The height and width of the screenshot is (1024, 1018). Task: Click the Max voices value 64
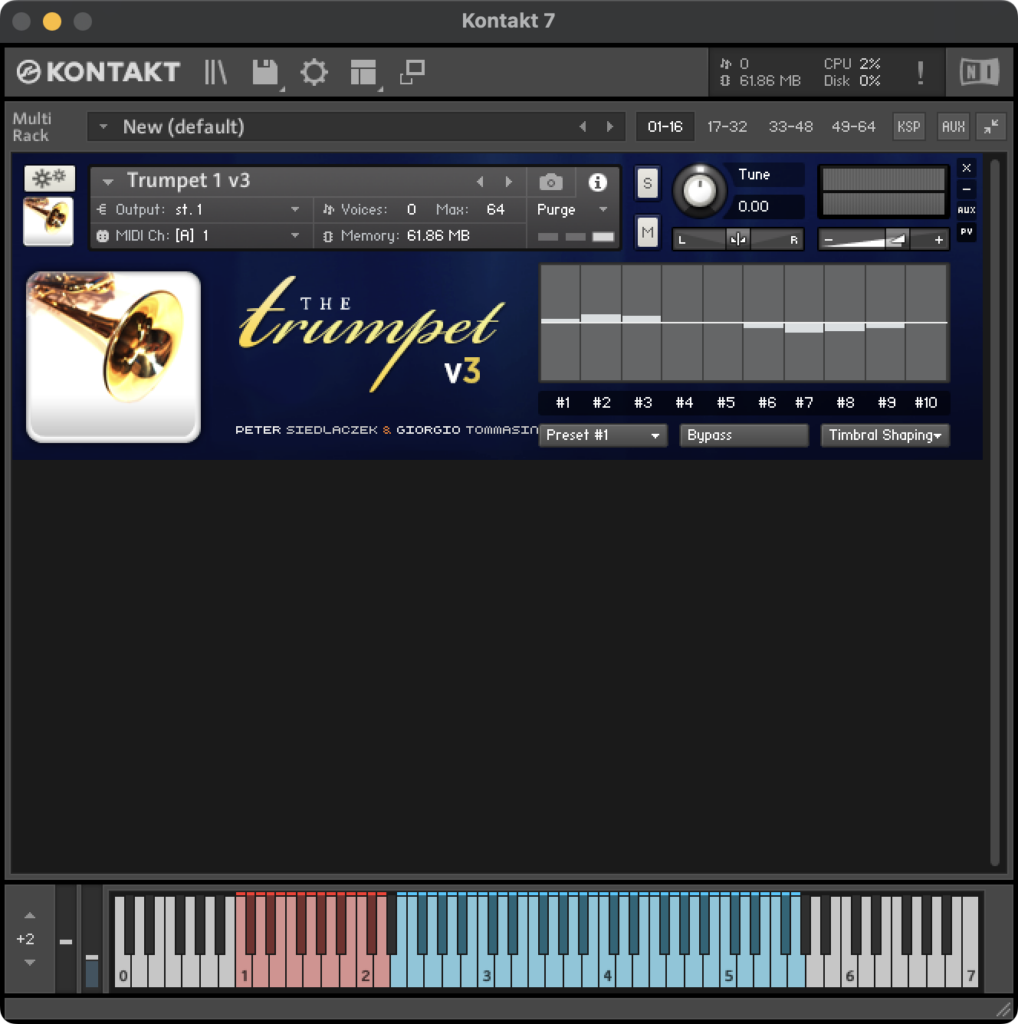(496, 210)
